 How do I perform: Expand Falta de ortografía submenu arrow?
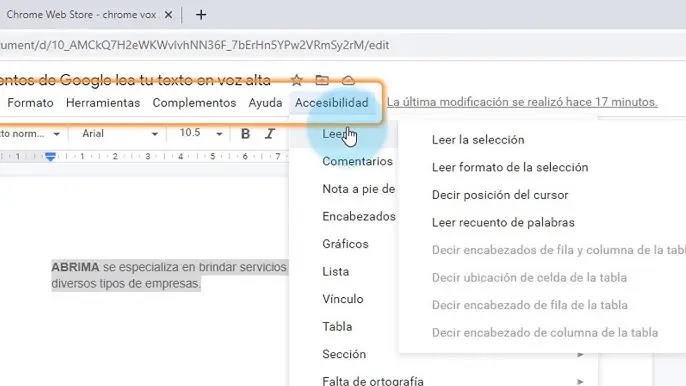coord(581,382)
